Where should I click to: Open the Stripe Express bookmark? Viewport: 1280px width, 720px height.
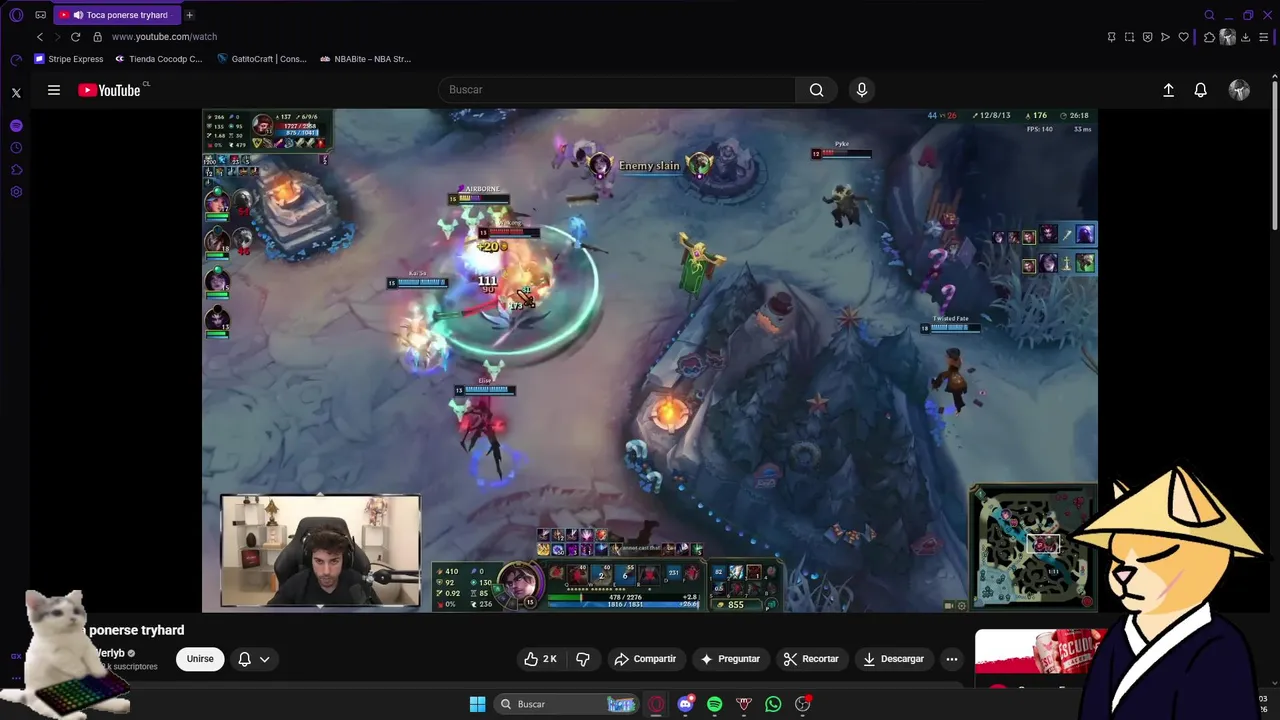[x=69, y=59]
